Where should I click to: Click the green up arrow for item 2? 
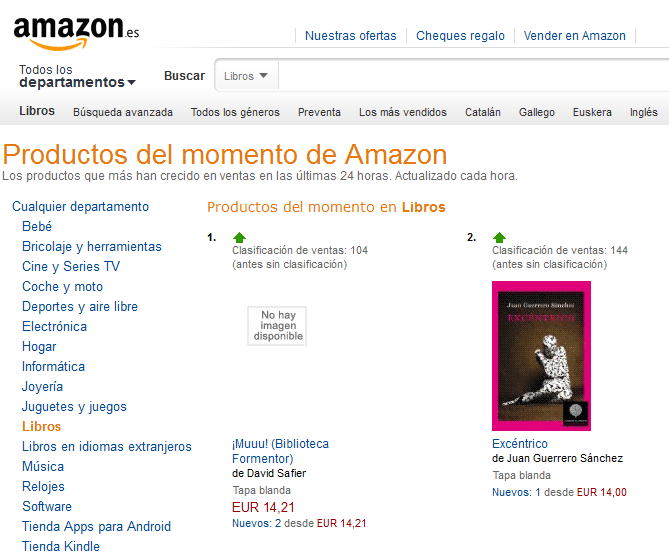pos(499,237)
